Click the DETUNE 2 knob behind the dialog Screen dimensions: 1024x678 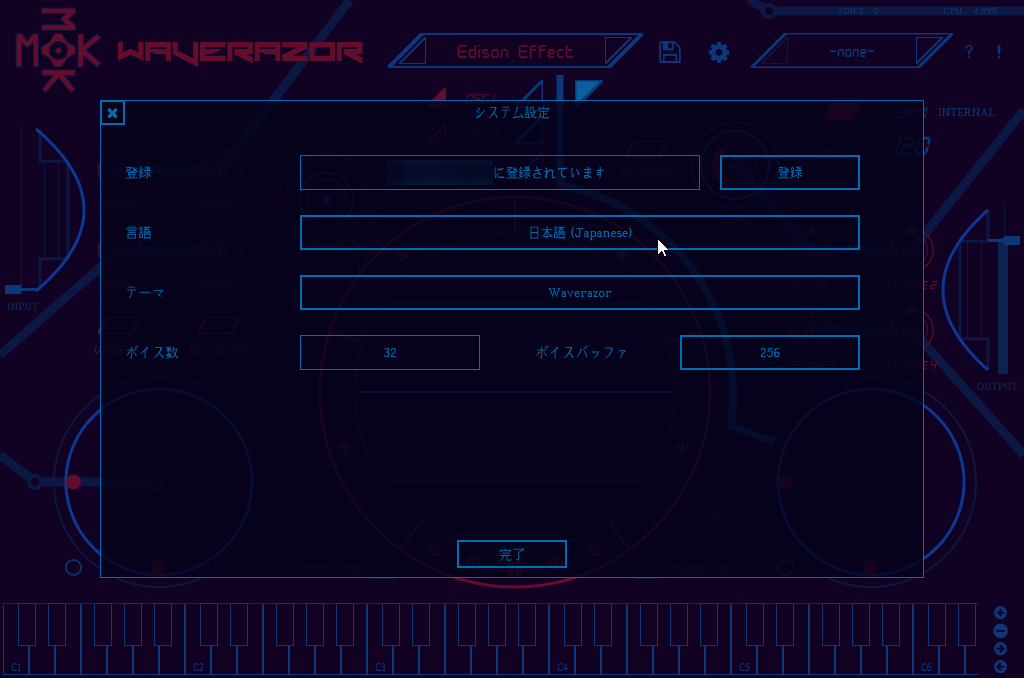tap(911, 250)
